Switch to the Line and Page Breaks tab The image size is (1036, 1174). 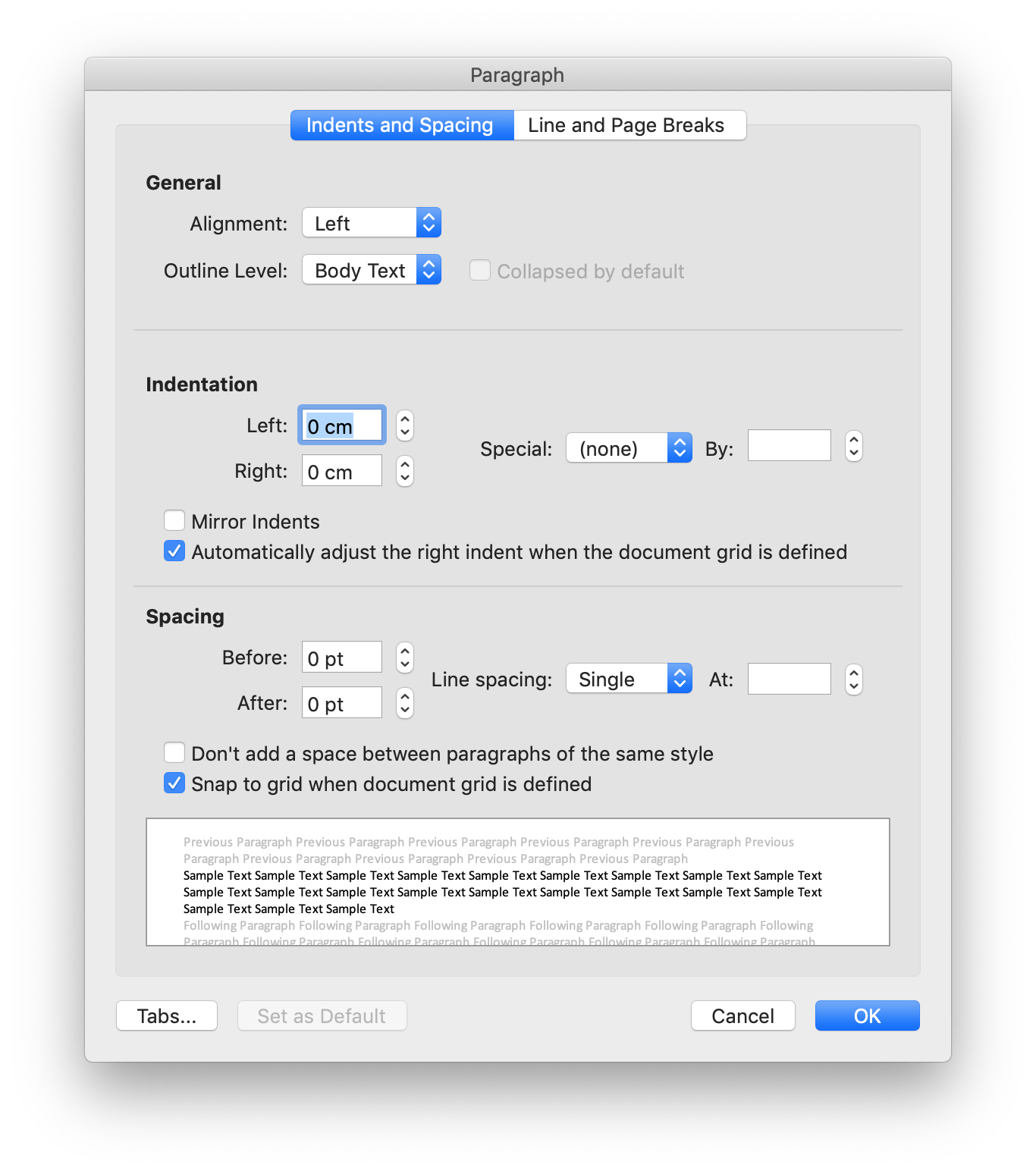(628, 124)
